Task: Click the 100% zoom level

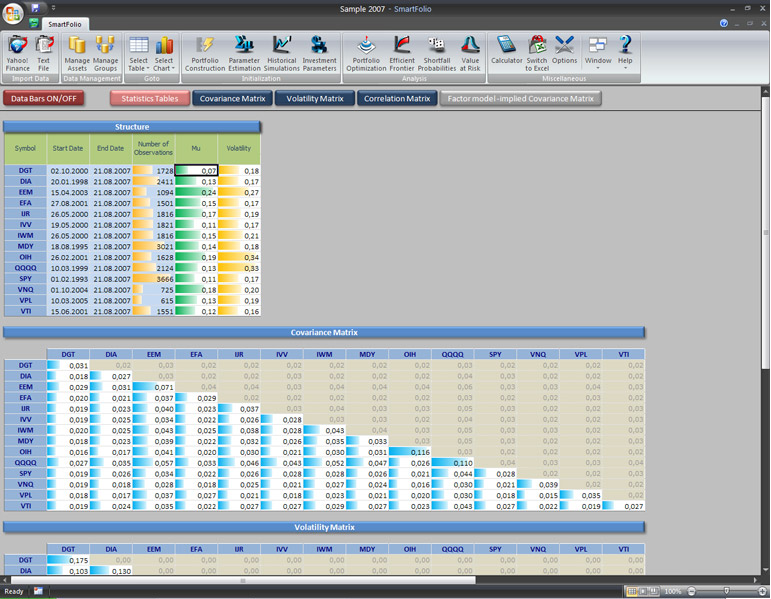Action: 672,591
